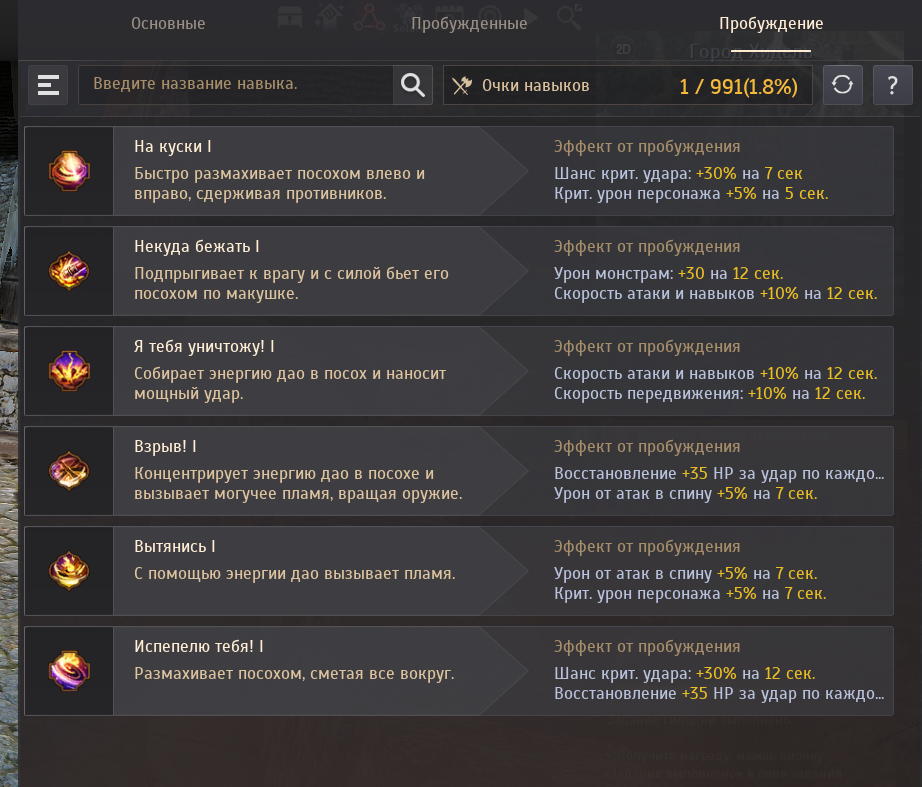Open awakening effect of Некуда бежать I
Image resolution: width=922 pixels, height=787 pixels.
point(716,271)
